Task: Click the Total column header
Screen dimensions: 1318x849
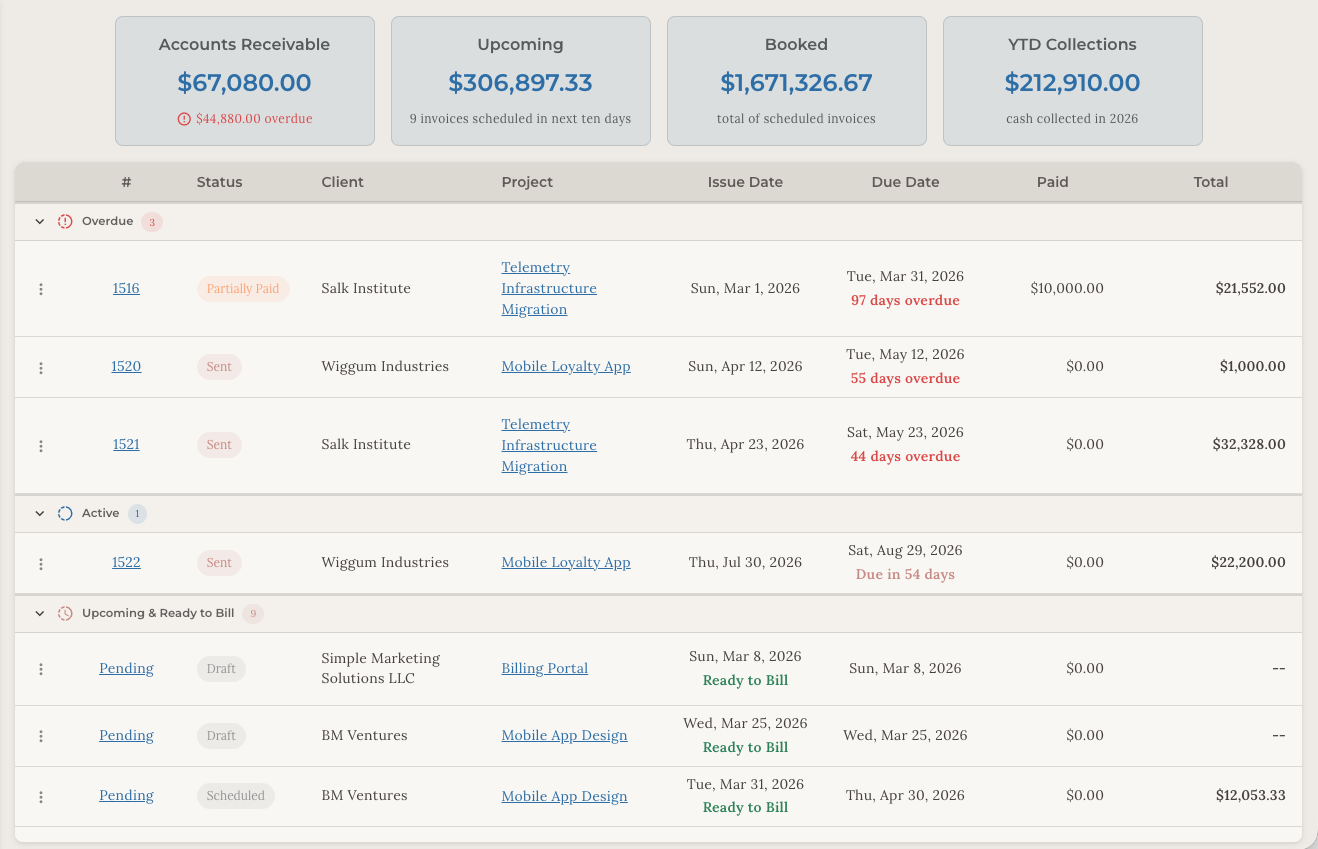Action: coord(1211,182)
